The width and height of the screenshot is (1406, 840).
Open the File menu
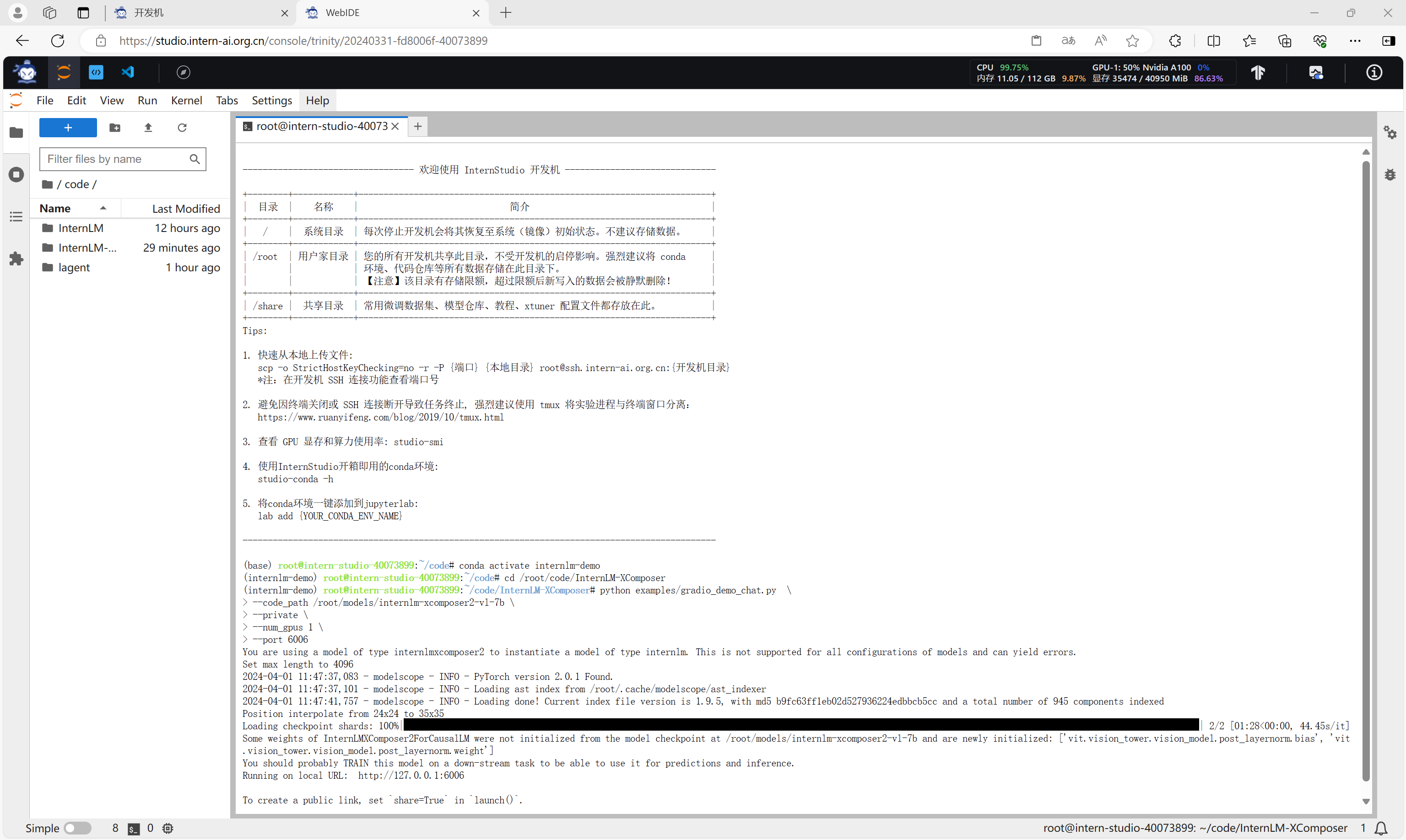(x=45, y=100)
